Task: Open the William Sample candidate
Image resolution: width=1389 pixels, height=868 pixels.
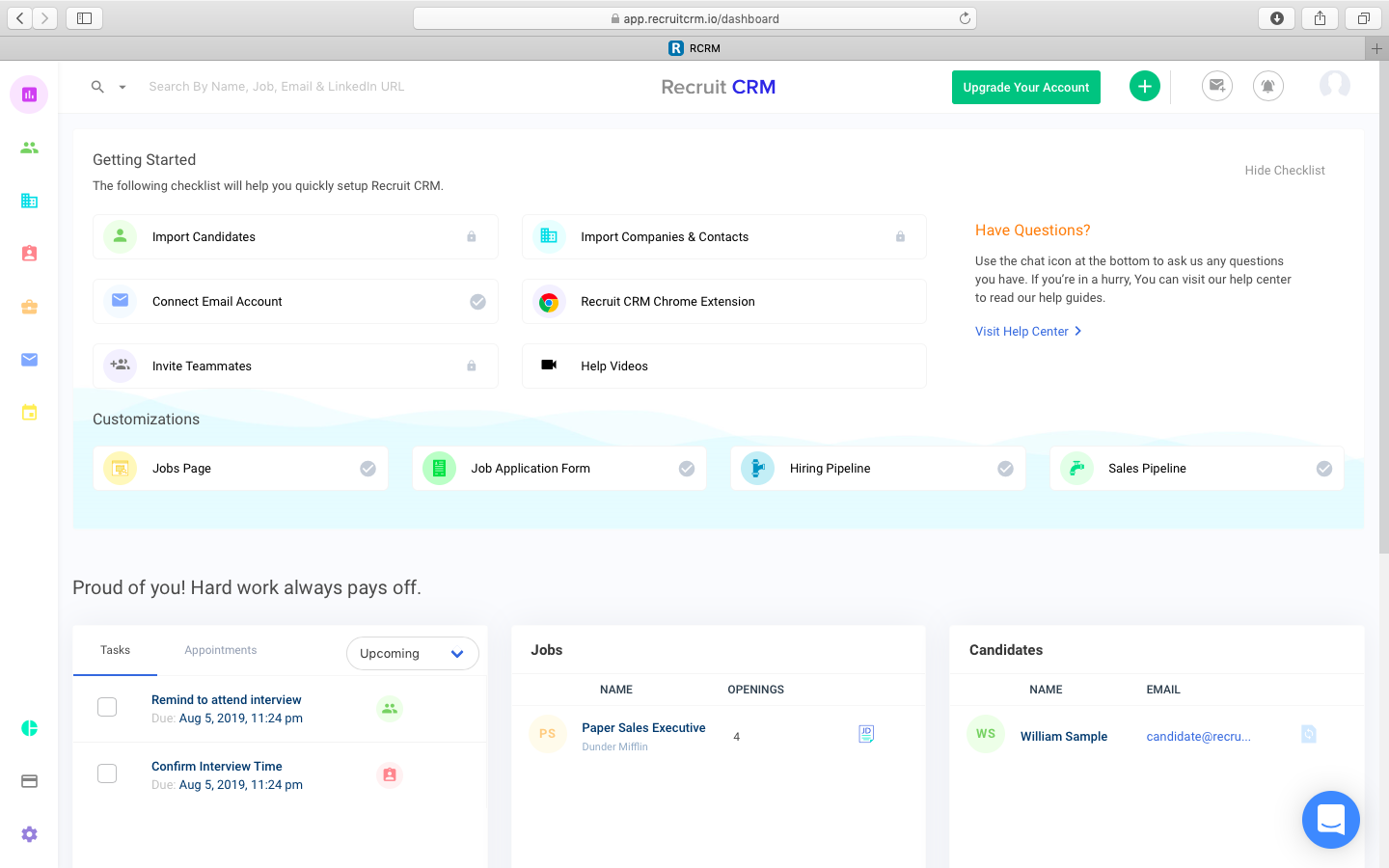Action: (x=1064, y=737)
